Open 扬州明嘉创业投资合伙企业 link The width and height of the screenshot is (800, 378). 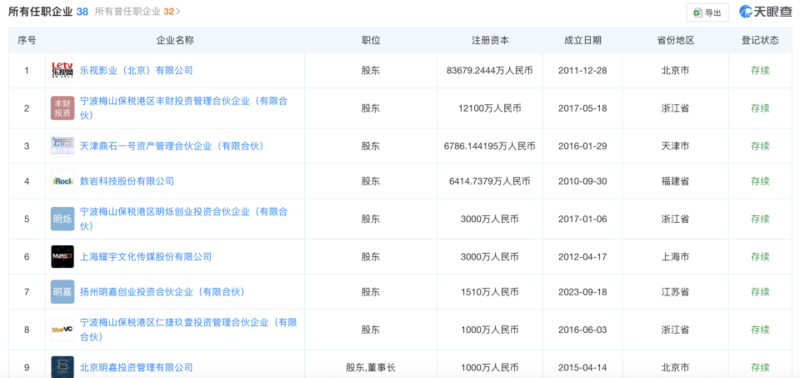(x=163, y=292)
